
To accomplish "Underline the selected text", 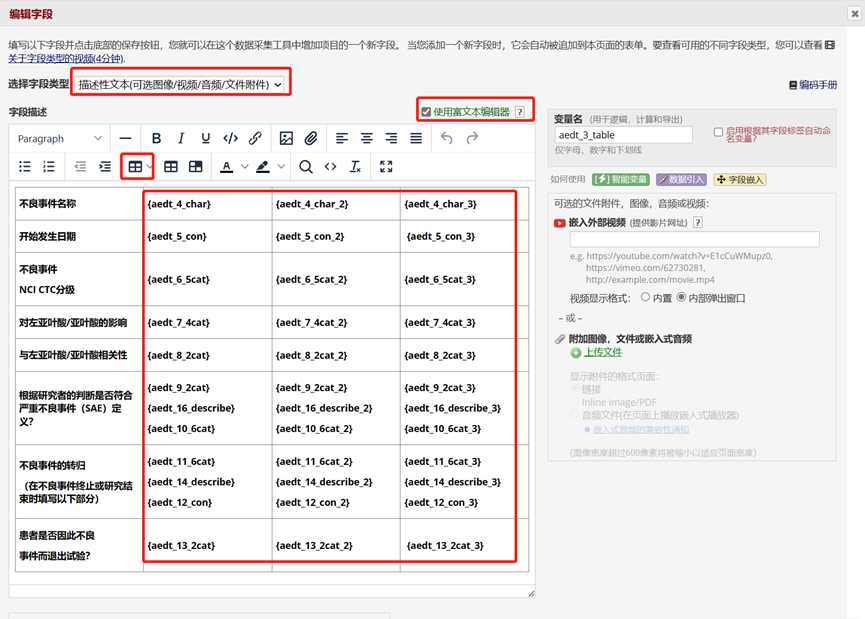I will (x=205, y=138).
